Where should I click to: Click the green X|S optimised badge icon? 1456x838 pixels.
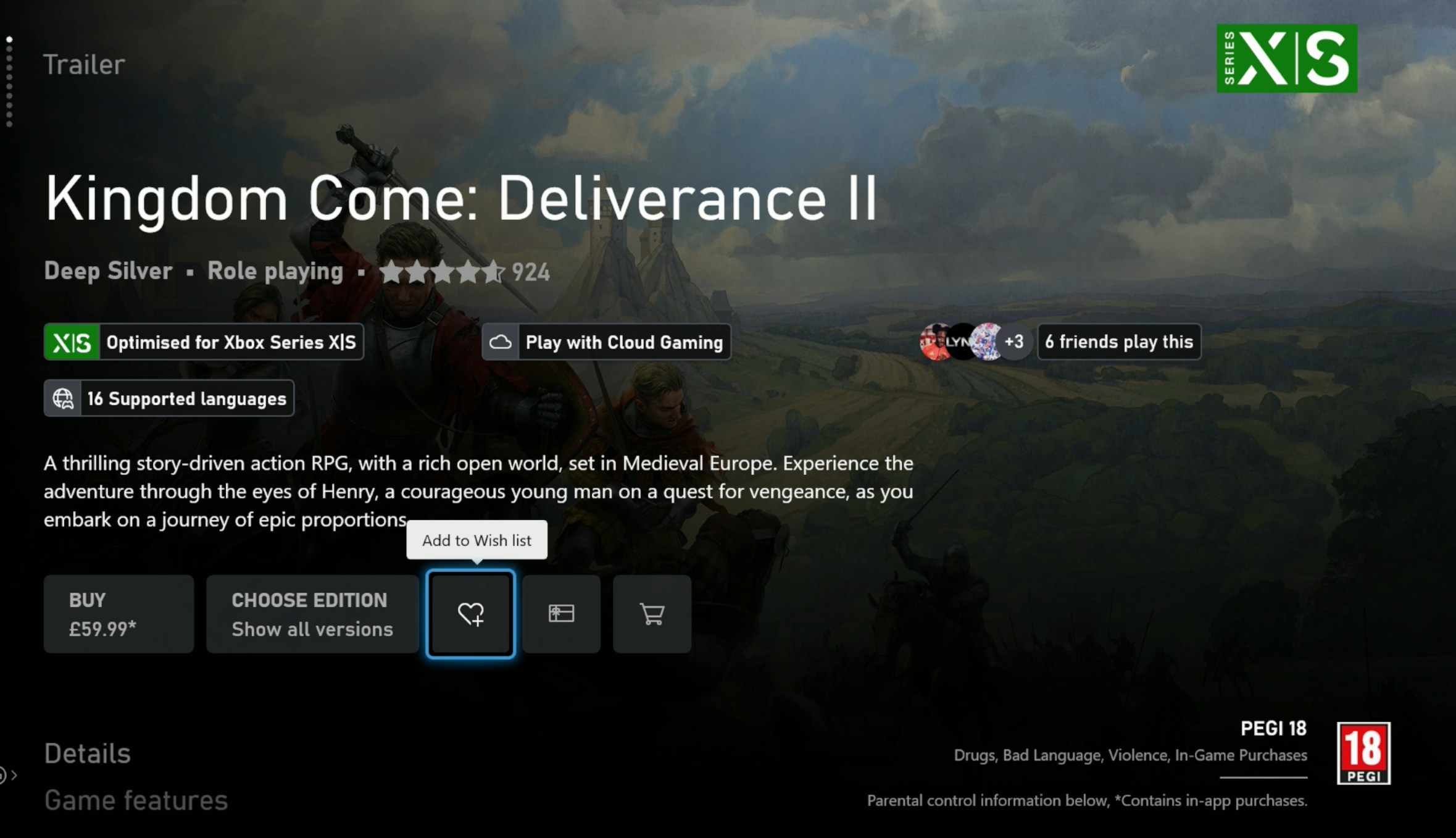(72, 342)
